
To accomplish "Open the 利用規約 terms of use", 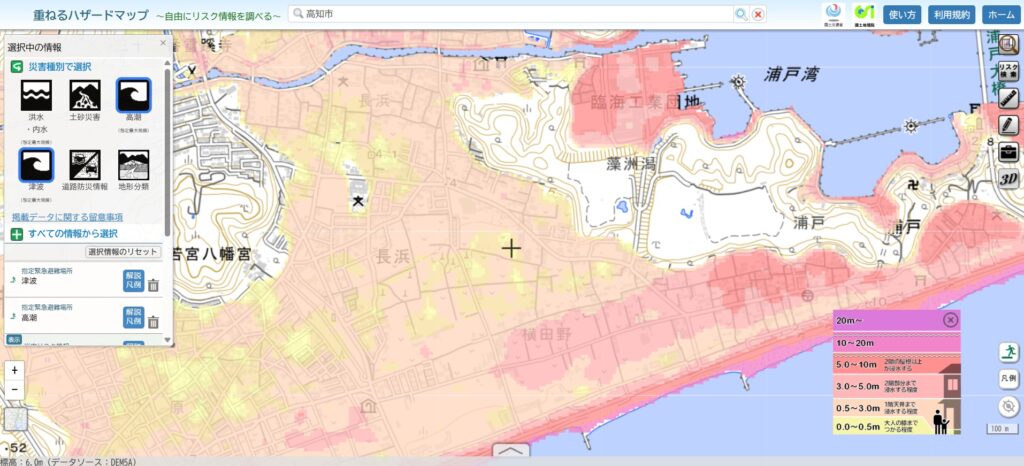I will 951,14.
